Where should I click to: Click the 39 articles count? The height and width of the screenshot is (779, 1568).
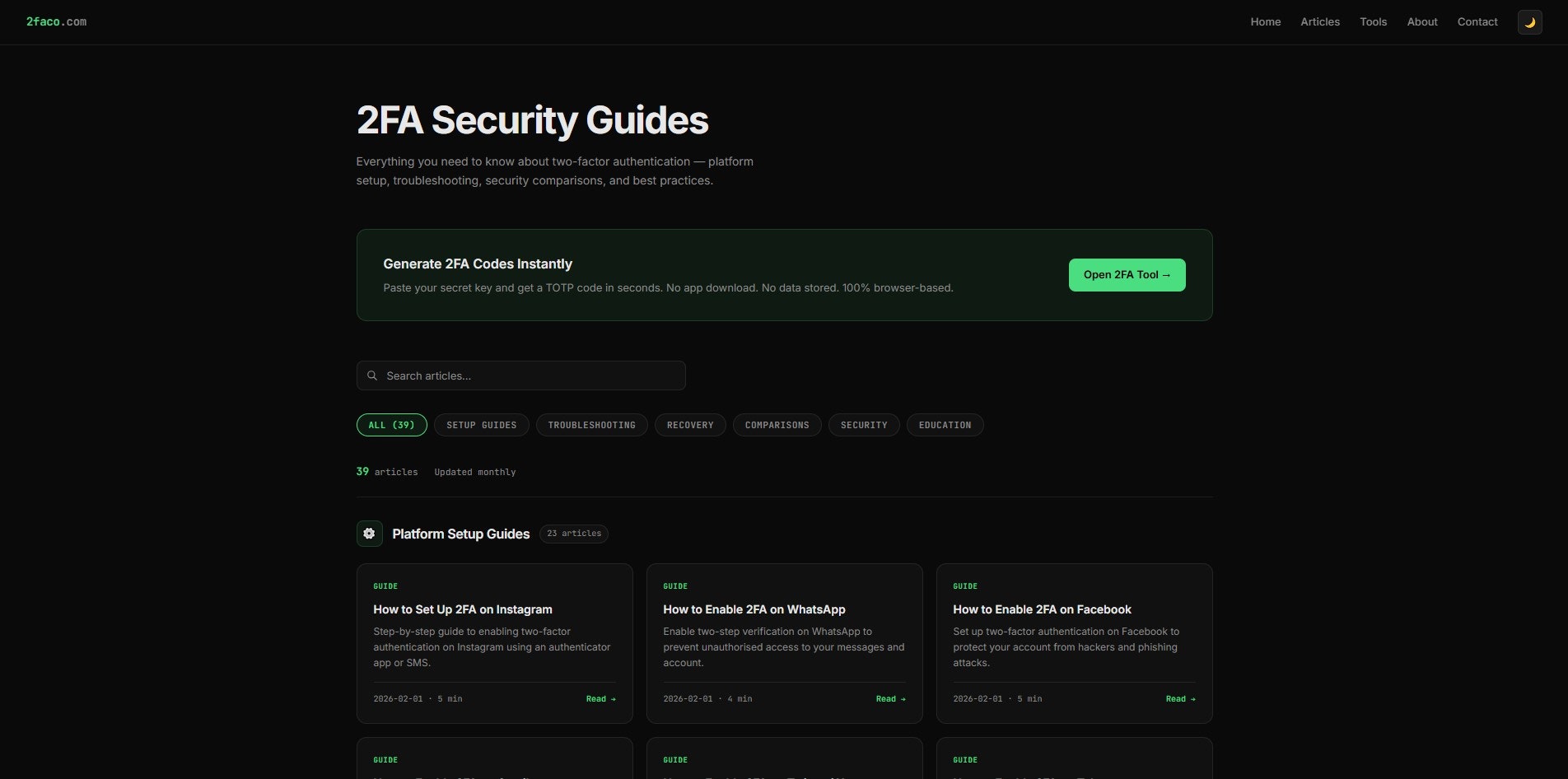click(387, 472)
